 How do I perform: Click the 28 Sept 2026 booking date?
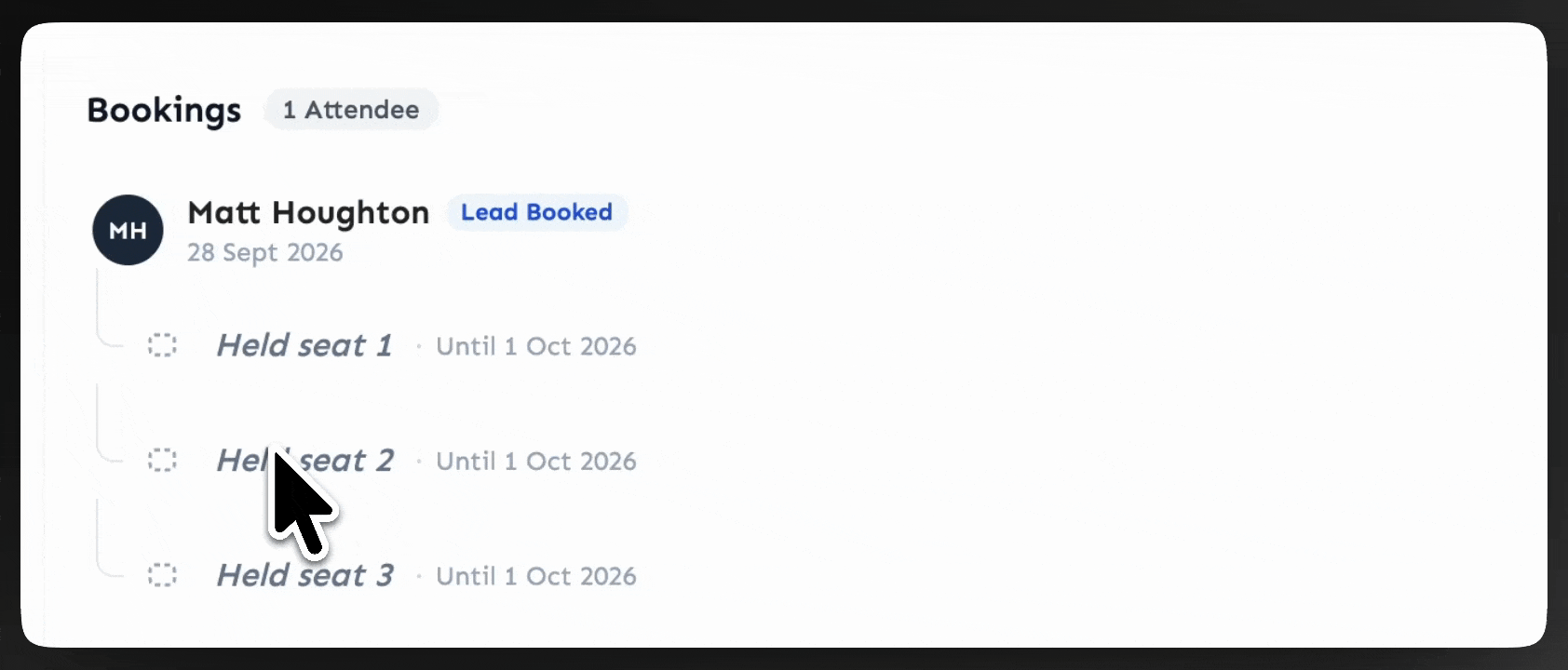coord(265,253)
